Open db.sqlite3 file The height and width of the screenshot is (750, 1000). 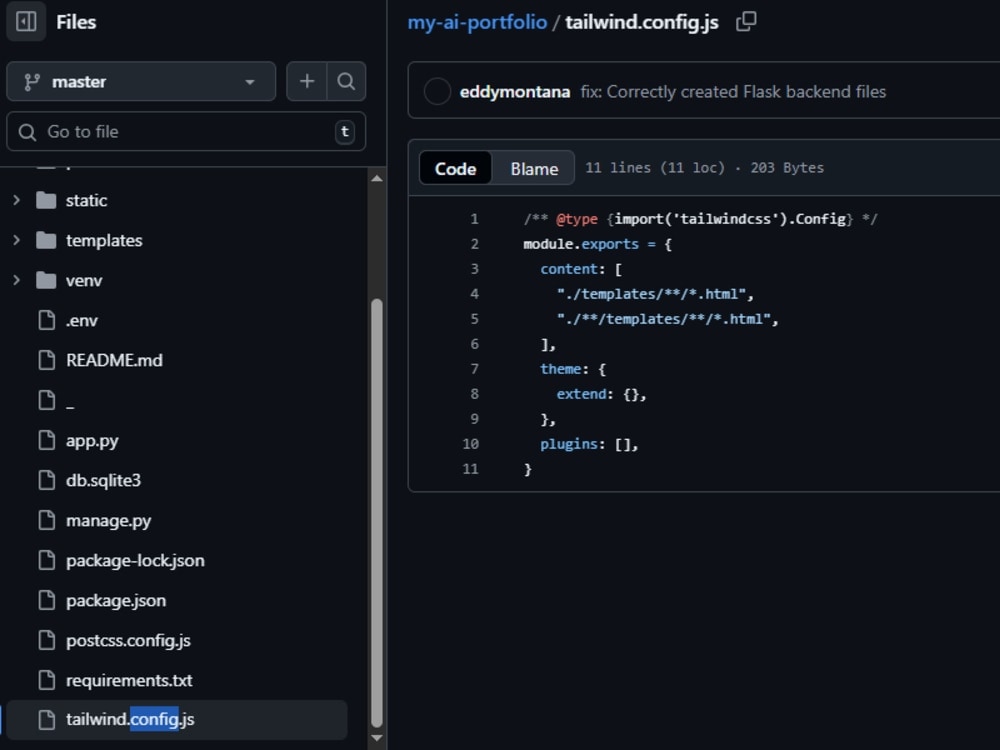coord(103,480)
